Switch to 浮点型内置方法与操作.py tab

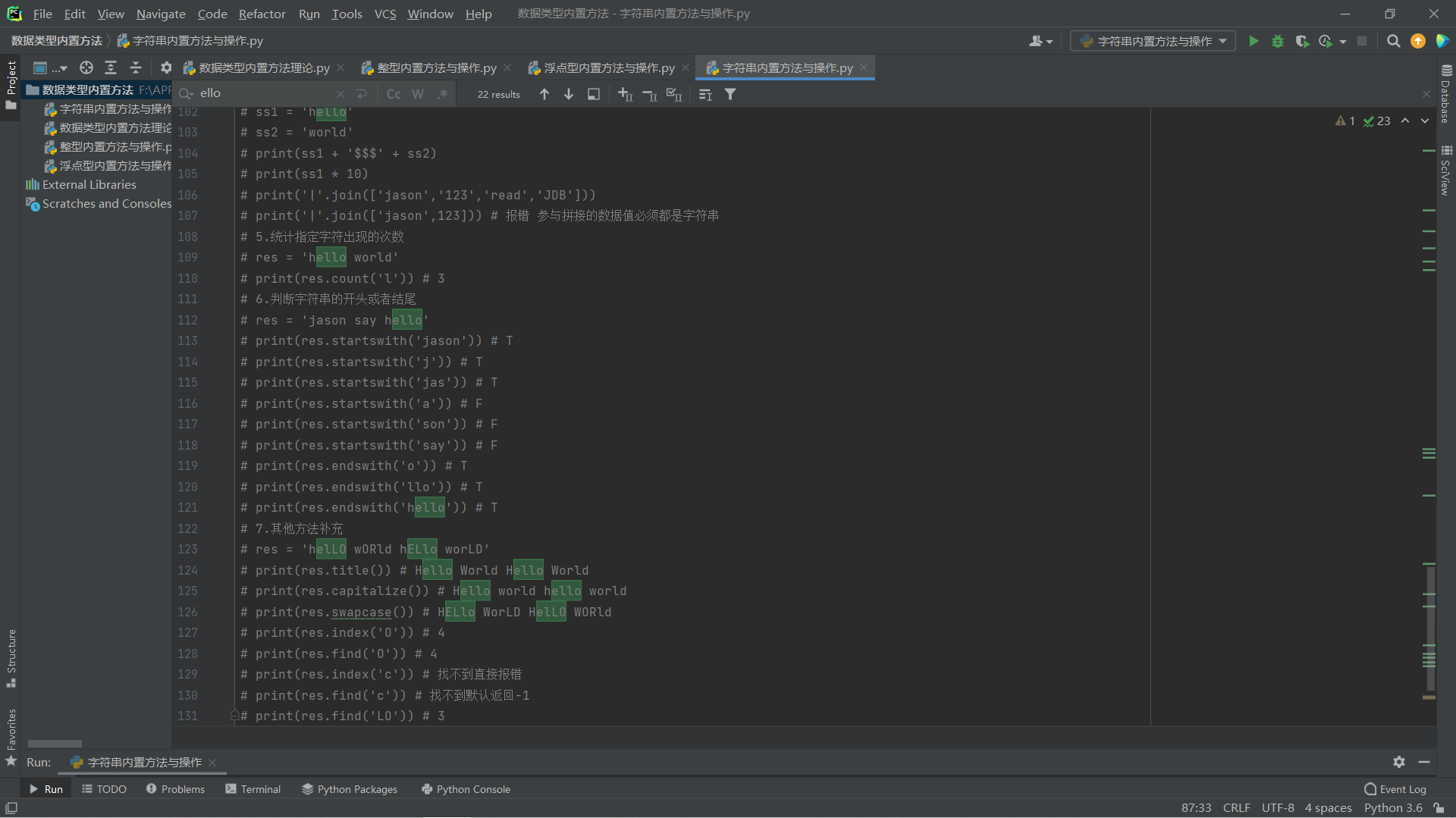tap(609, 67)
